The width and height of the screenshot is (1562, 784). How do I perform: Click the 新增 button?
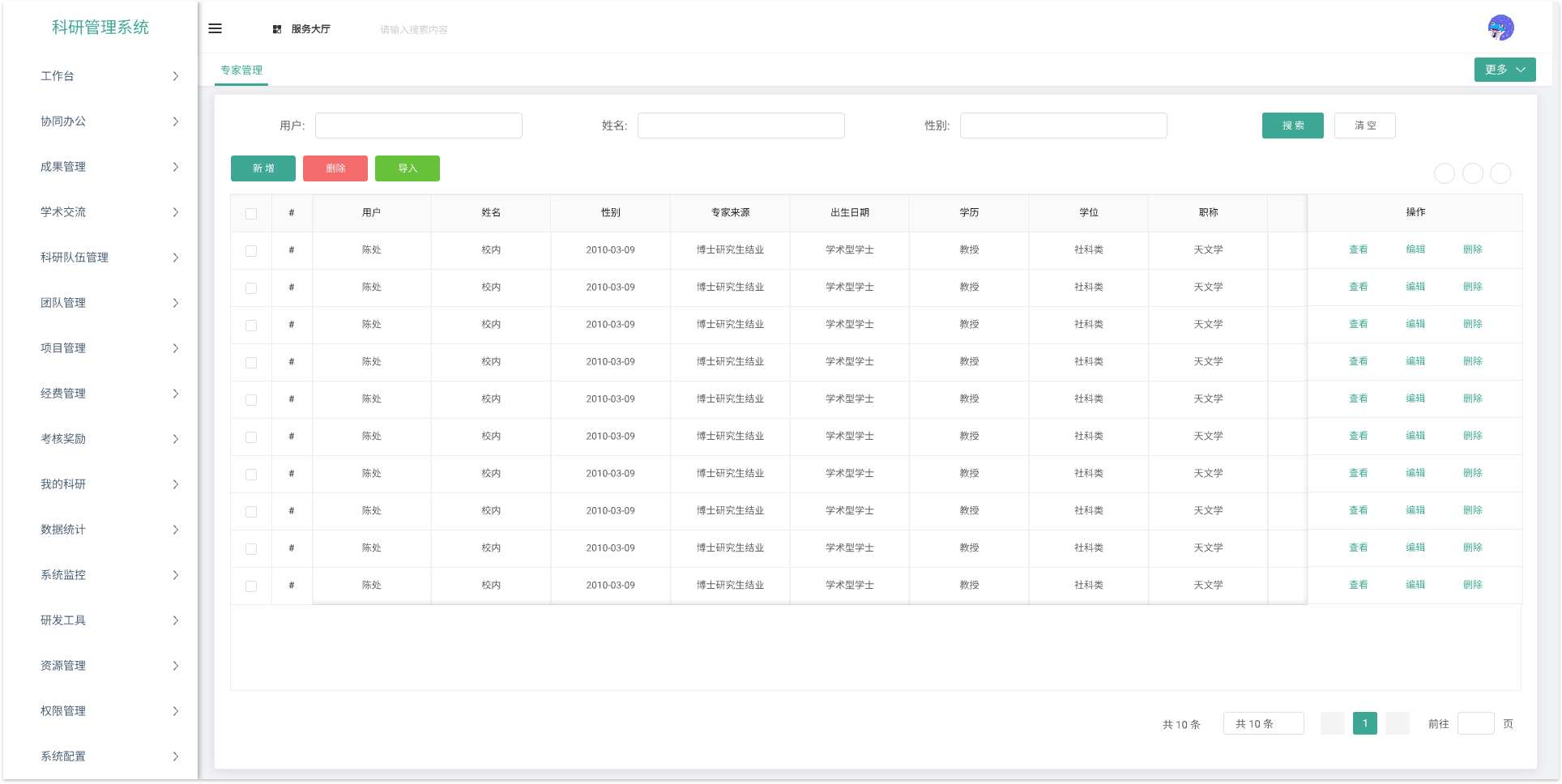click(263, 168)
